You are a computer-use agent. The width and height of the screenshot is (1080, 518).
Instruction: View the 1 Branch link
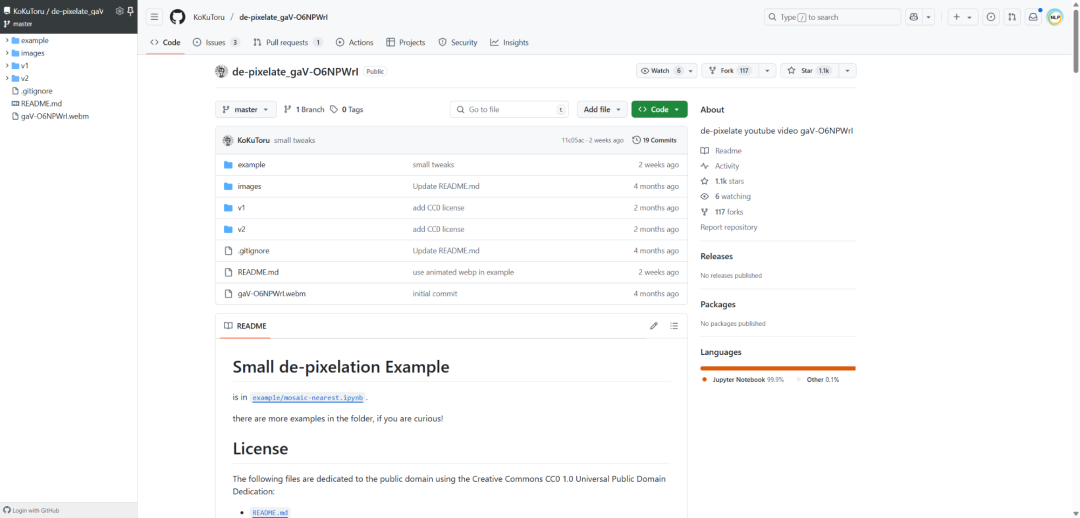pos(303,110)
